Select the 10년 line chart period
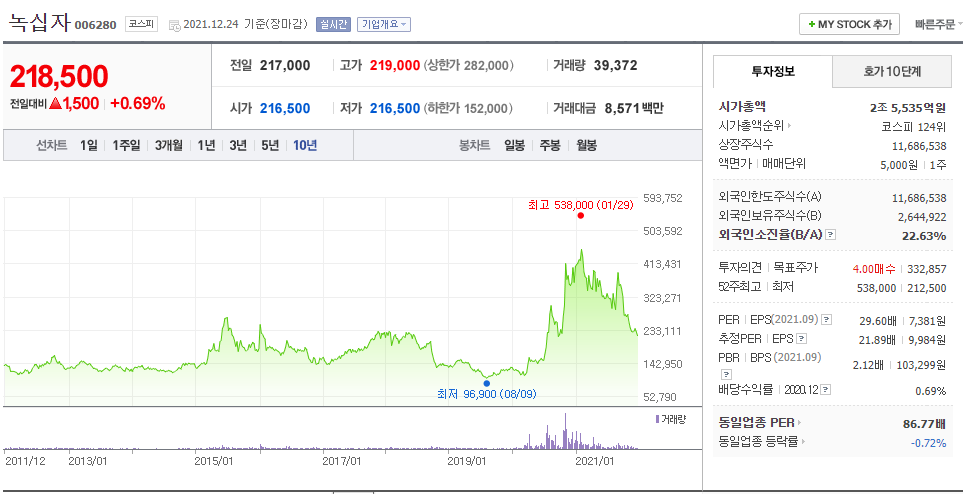 click(305, 146)
